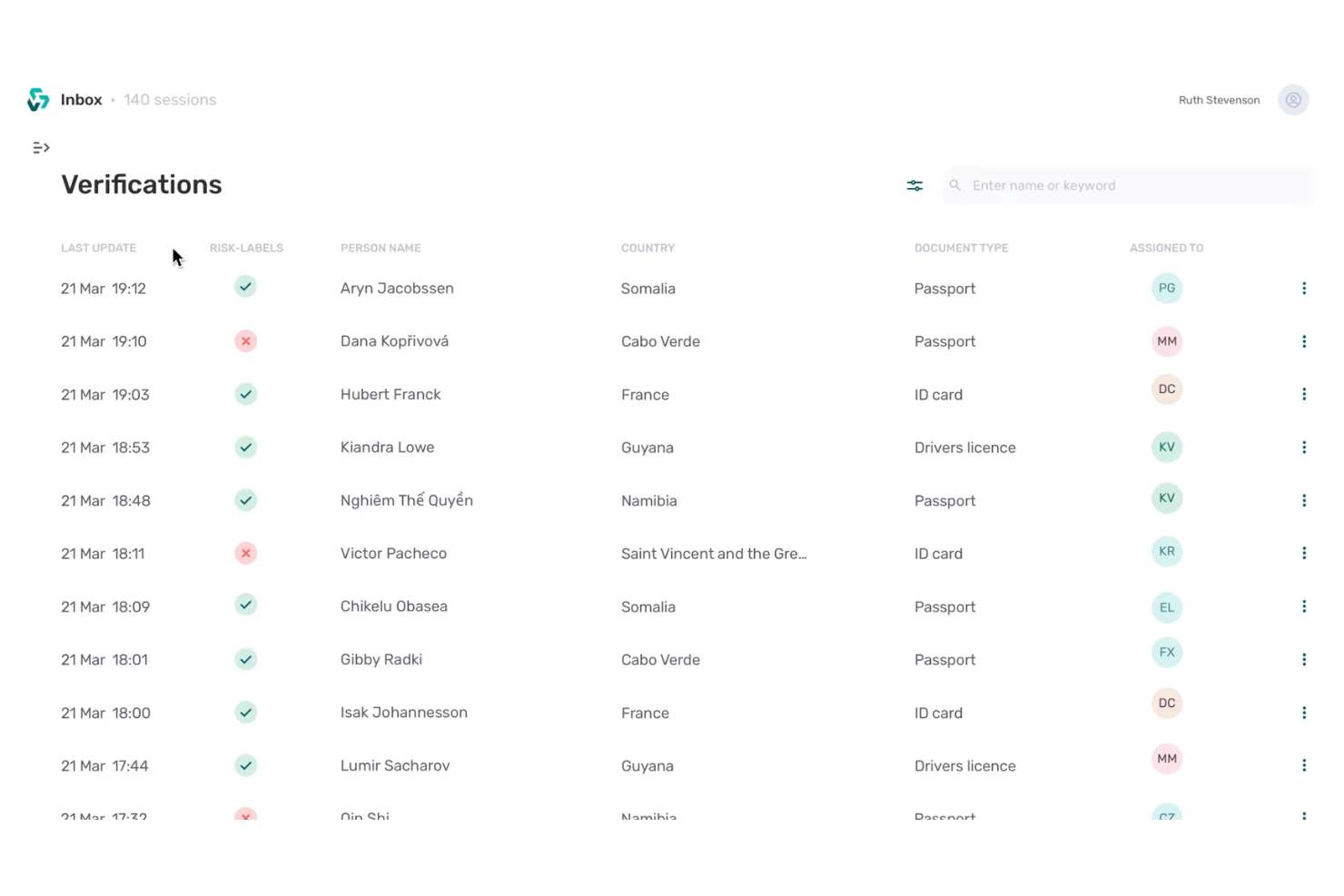
Task: Click the 140 sessions counter
Action: (170, 100)
